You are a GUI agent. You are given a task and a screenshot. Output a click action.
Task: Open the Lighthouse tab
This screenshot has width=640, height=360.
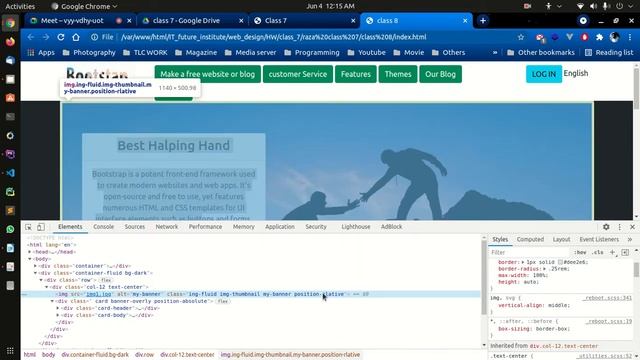coord(356,227)
